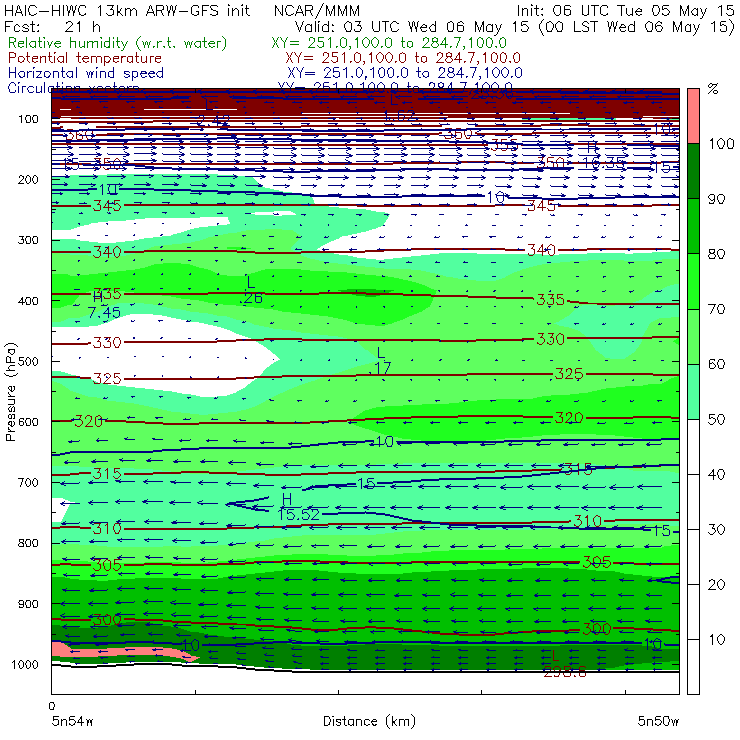
Task: Click the colorbar '50' value label
Action: tap(716, 420)
